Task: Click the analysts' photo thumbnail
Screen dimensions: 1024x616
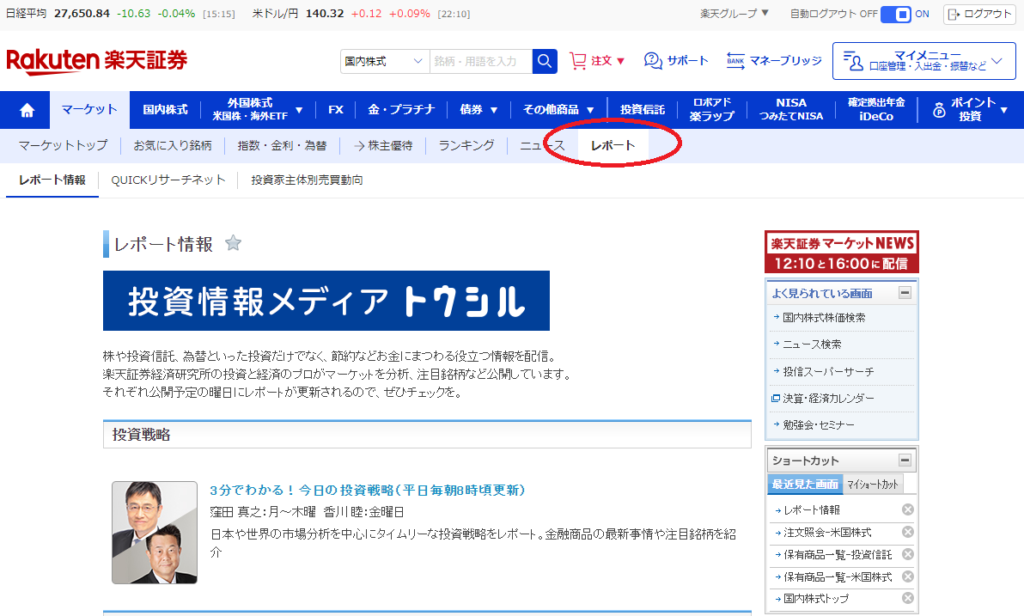Action: (154, 533)
